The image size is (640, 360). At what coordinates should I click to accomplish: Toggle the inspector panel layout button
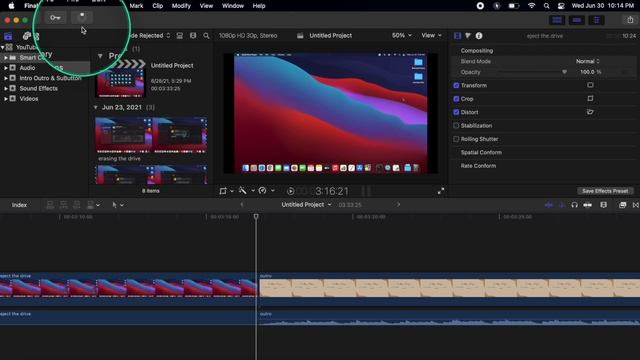596,20
